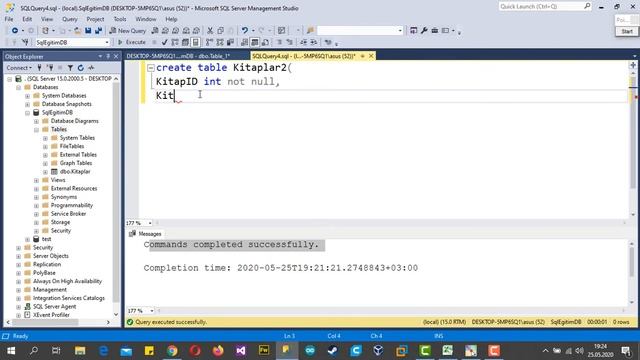Open the Messages pane zoom dropdown
Screen dimensions: 640x360
tap(151, 311)
